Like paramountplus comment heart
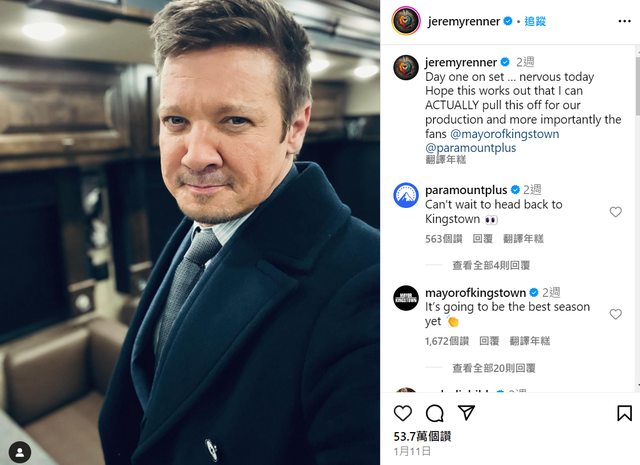Image resolution: width=640 pixels, height=465 pixels. [616, 212]
